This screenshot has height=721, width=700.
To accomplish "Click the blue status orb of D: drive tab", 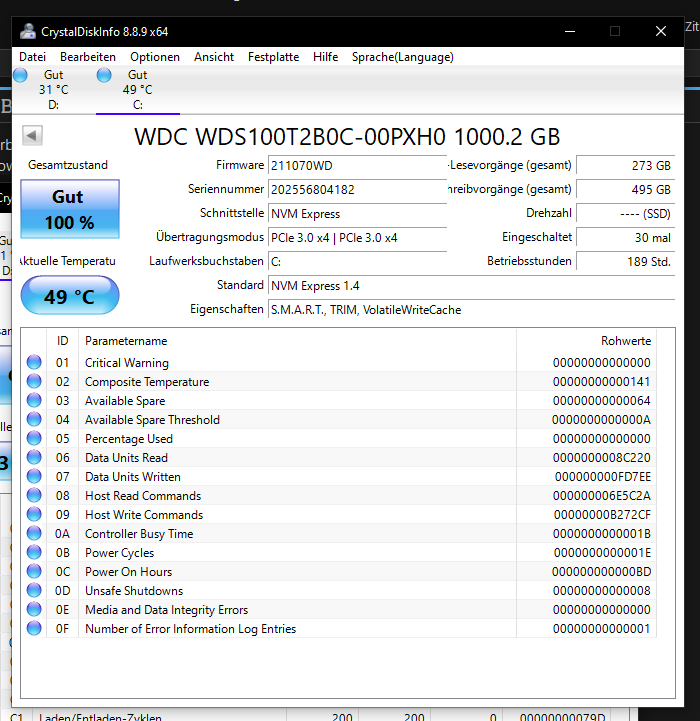I will (x=20, y=75).
